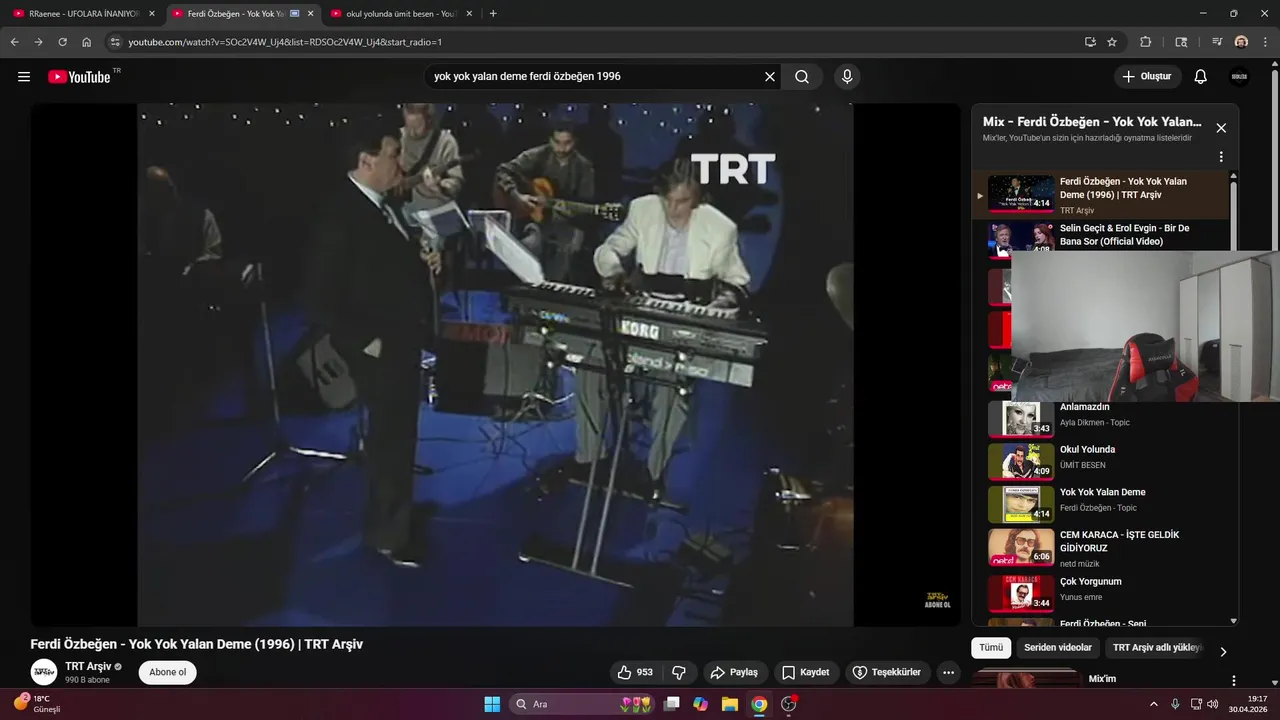Open the YouTube account avatar menu
This screenshot has height=720, width=1280.
tap(1239, 77)
